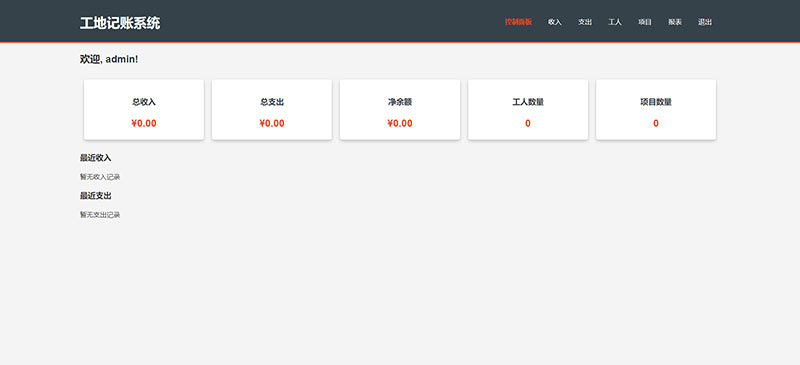Click the 欢迎, admin! greeting
Image resolution: width=800 pixels, height=365 pixels.
click(109, 59)
